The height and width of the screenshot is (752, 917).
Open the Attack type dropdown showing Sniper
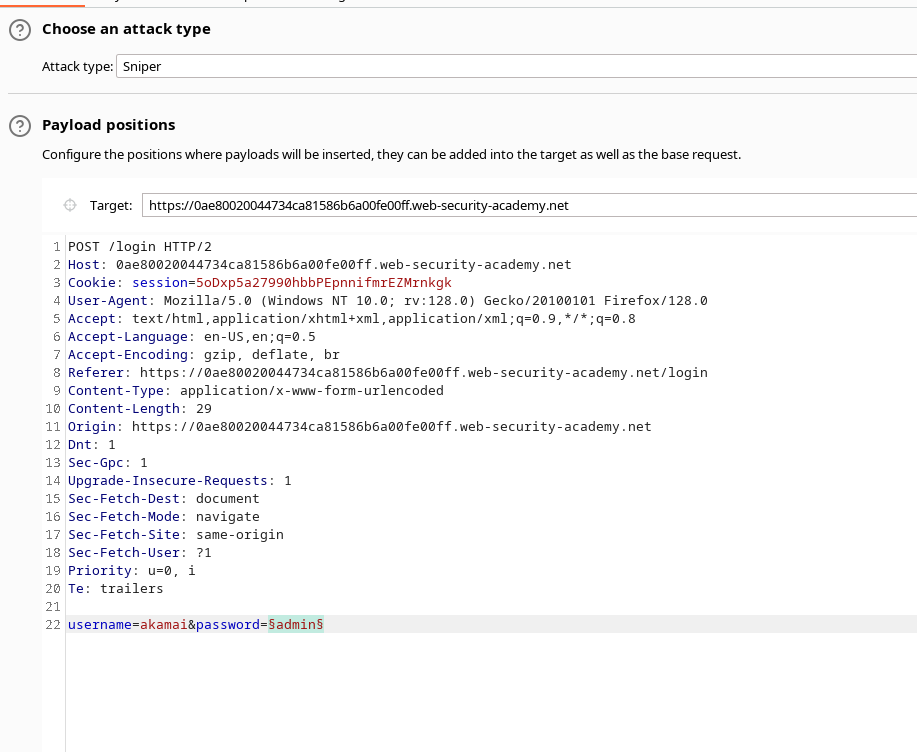point(515,66)
